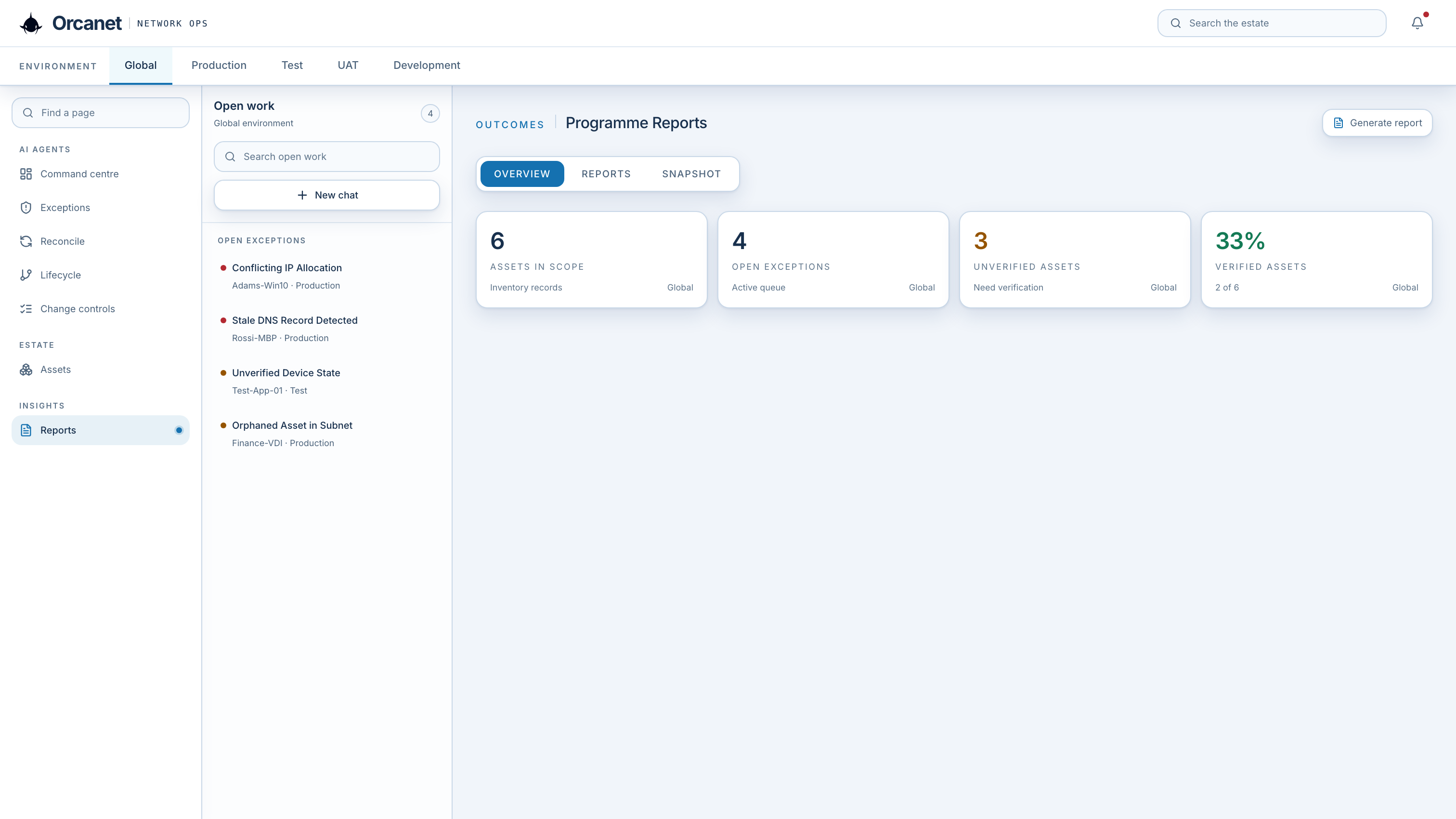Click the blue dot indicator beside Reports
The height and width of the screenshot is (819, 1456).
(x=179, y=430)
